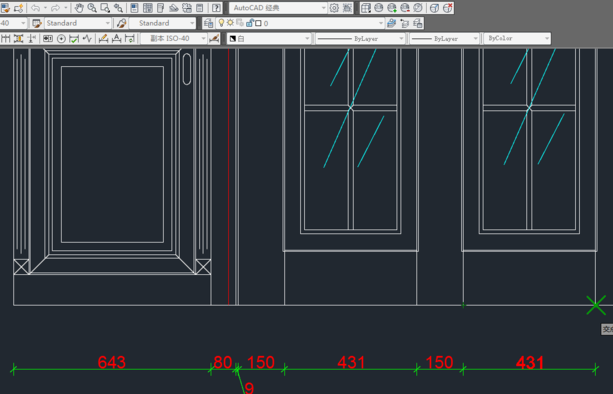Select the Dimension Text Edit tool
This screenshot has width=613, height=394.
[x=117, y=38]
